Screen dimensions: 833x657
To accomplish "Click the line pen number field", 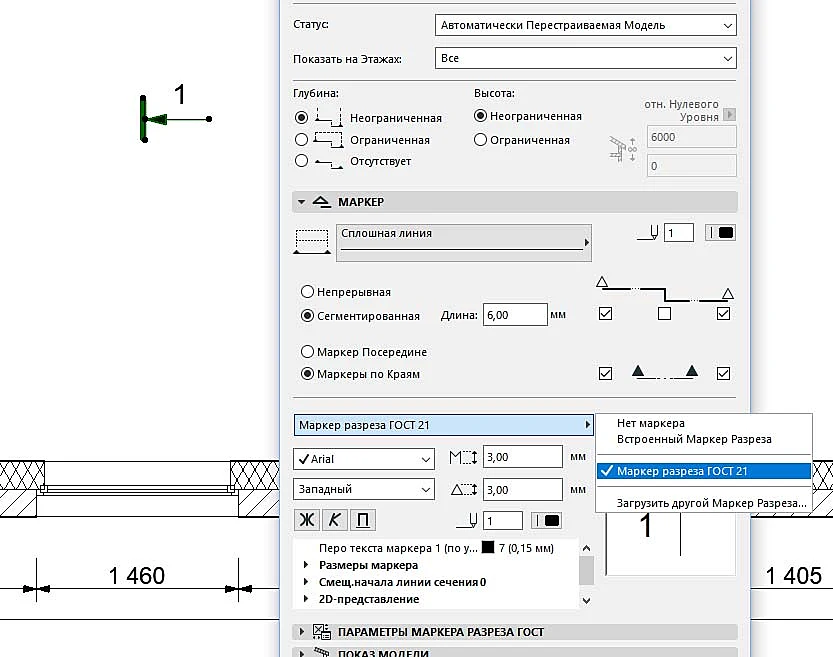I will [x=679, y=233].
